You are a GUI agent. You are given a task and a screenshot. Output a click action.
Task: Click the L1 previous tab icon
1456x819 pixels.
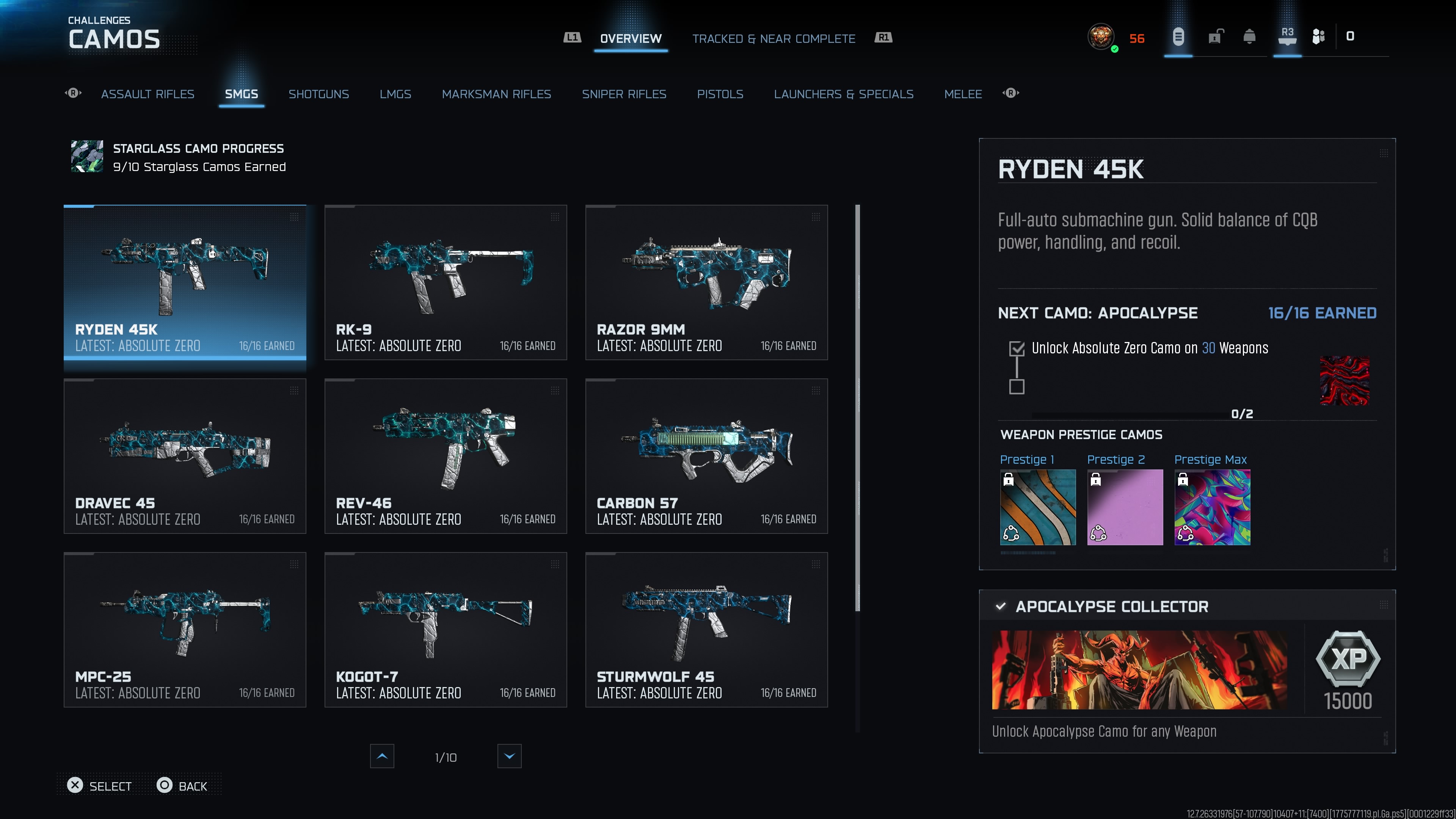(572, 37)
